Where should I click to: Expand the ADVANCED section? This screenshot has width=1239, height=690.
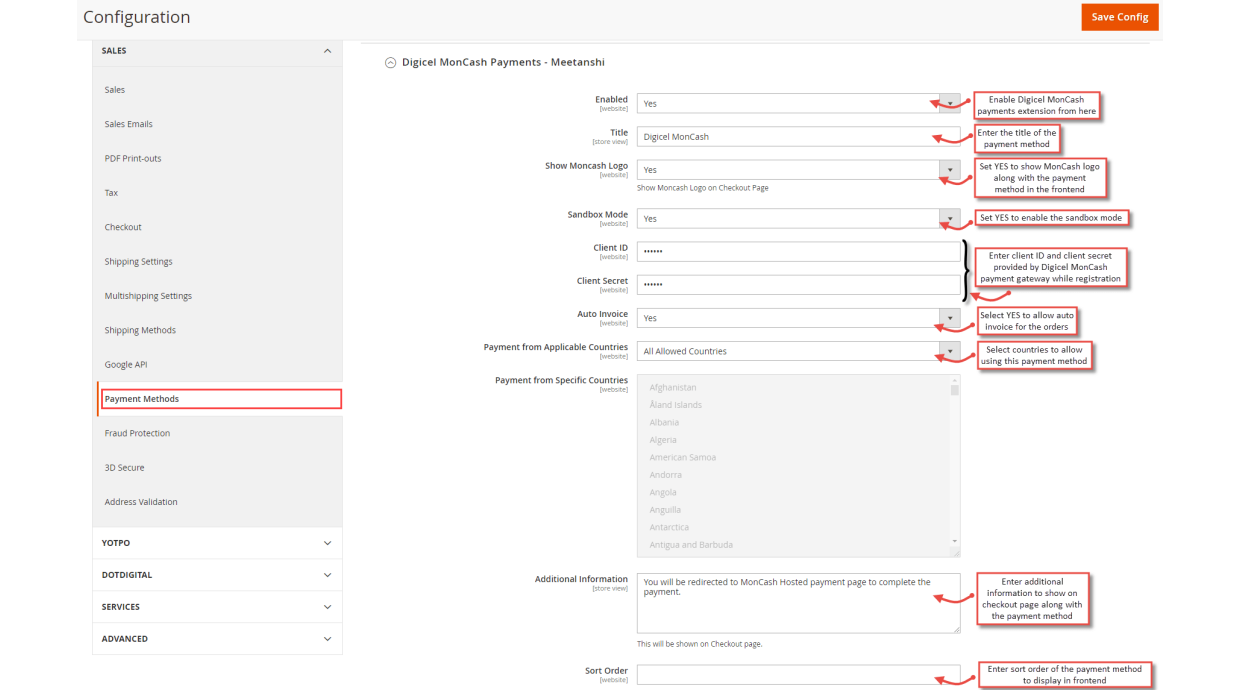click(217, 639)
